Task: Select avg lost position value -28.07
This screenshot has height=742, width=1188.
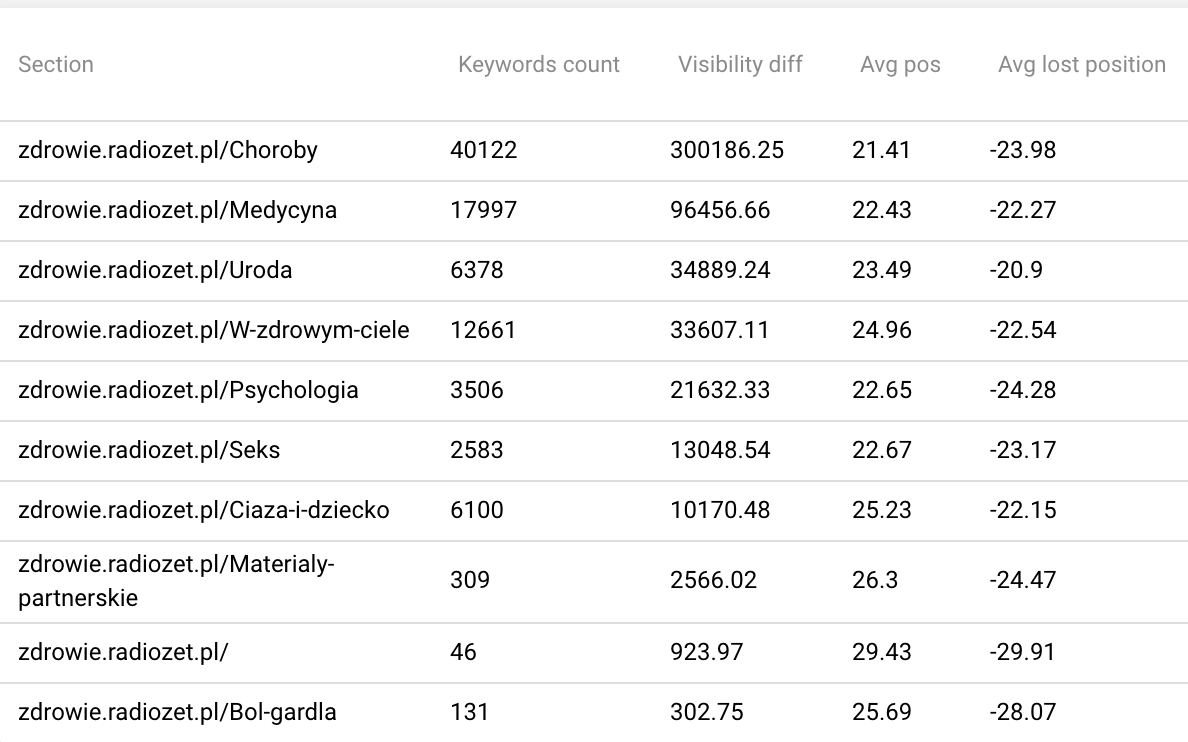Action: (1022, 712)
